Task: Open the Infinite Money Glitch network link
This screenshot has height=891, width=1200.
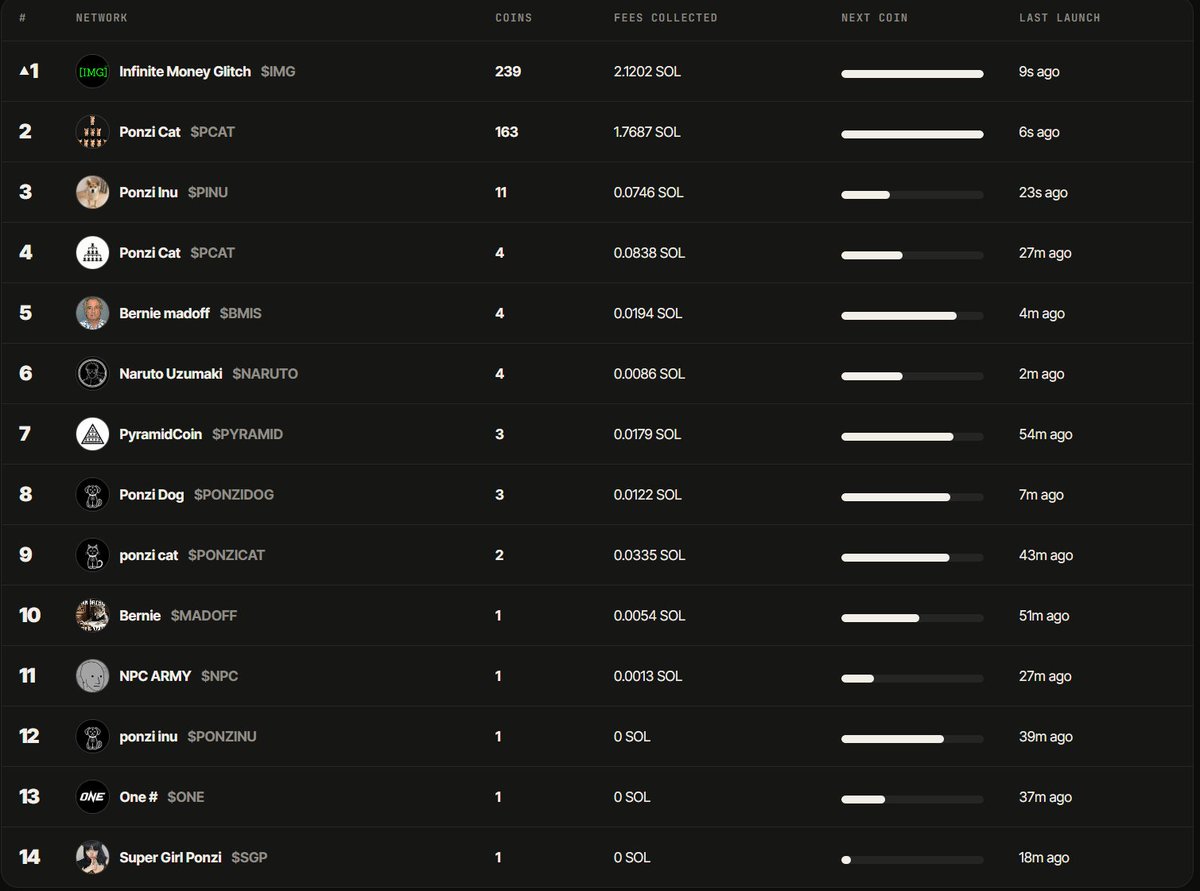Action: tap(185, 72)
